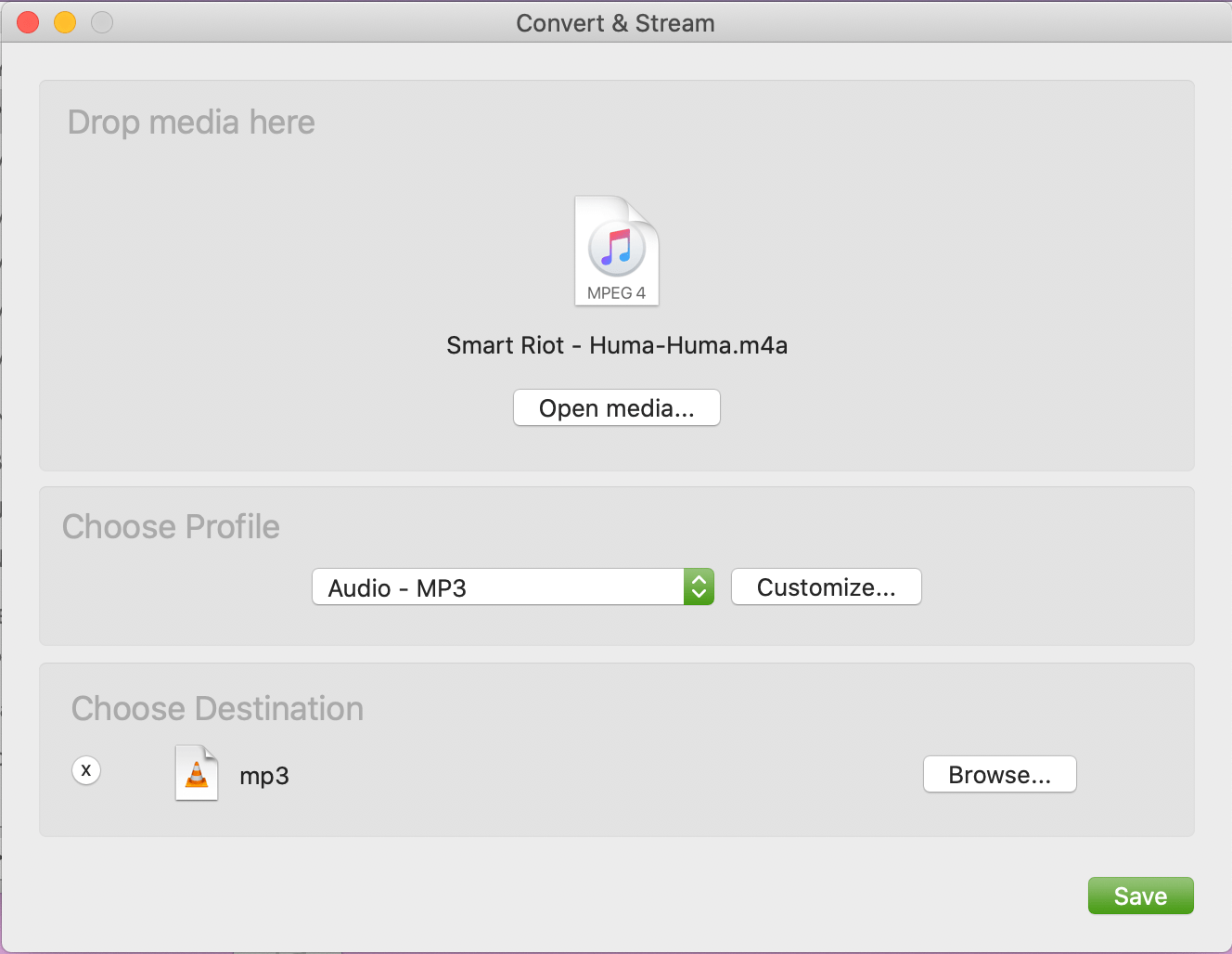Screen dimensions: 1232x954
Task: Browse for an output destination
Action: 999,775
